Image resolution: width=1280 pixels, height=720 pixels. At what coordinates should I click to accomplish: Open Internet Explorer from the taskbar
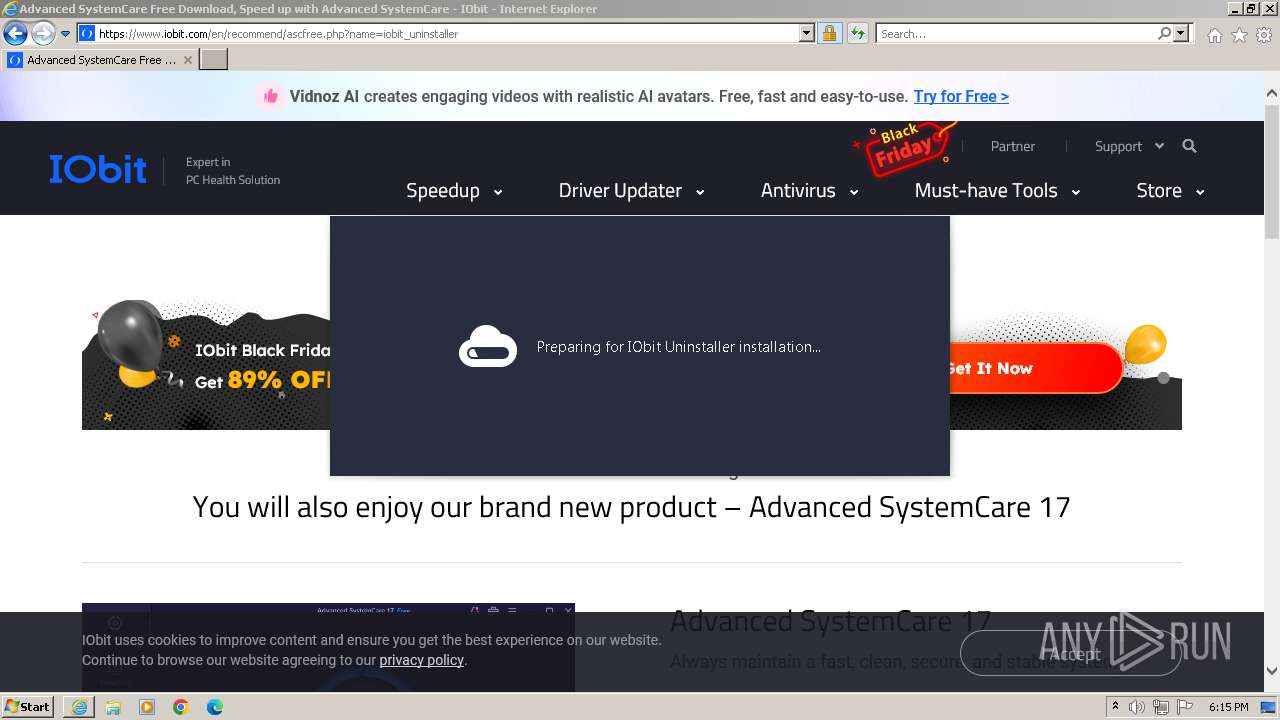(x=79, y=707)
